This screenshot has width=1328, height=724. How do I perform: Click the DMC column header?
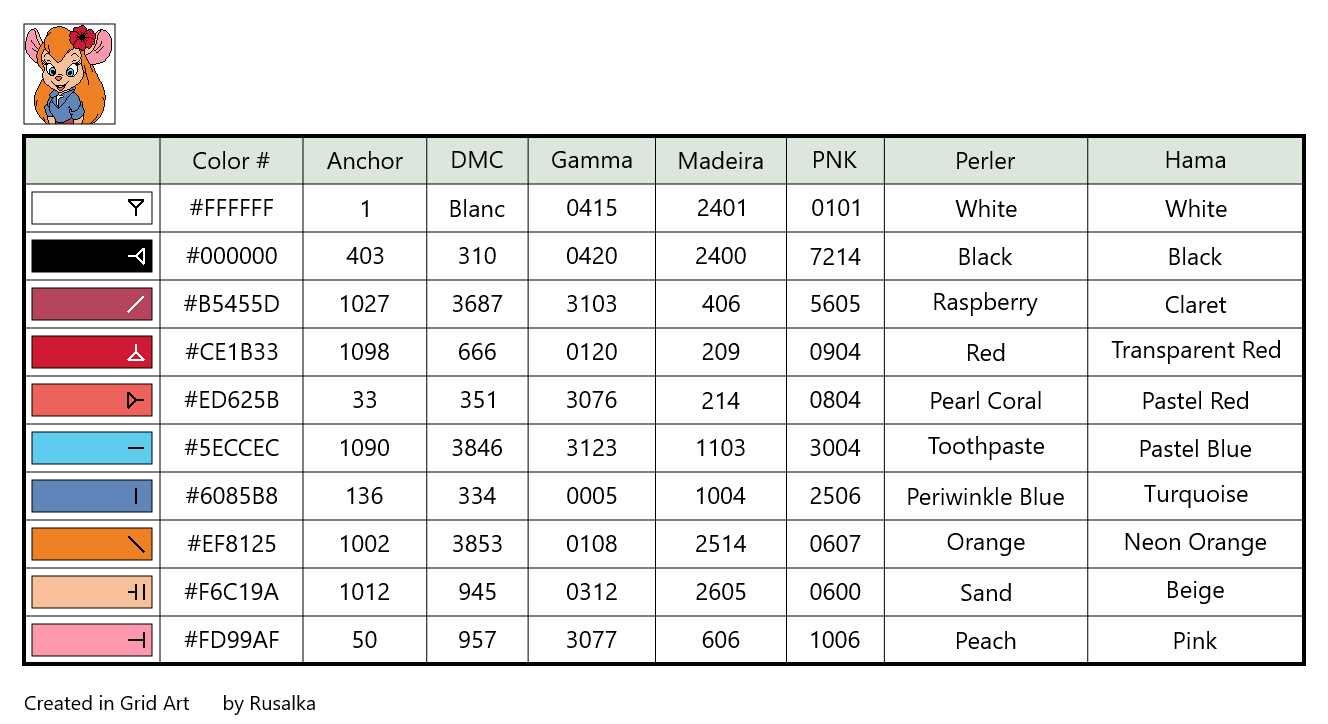pos(477,161)
